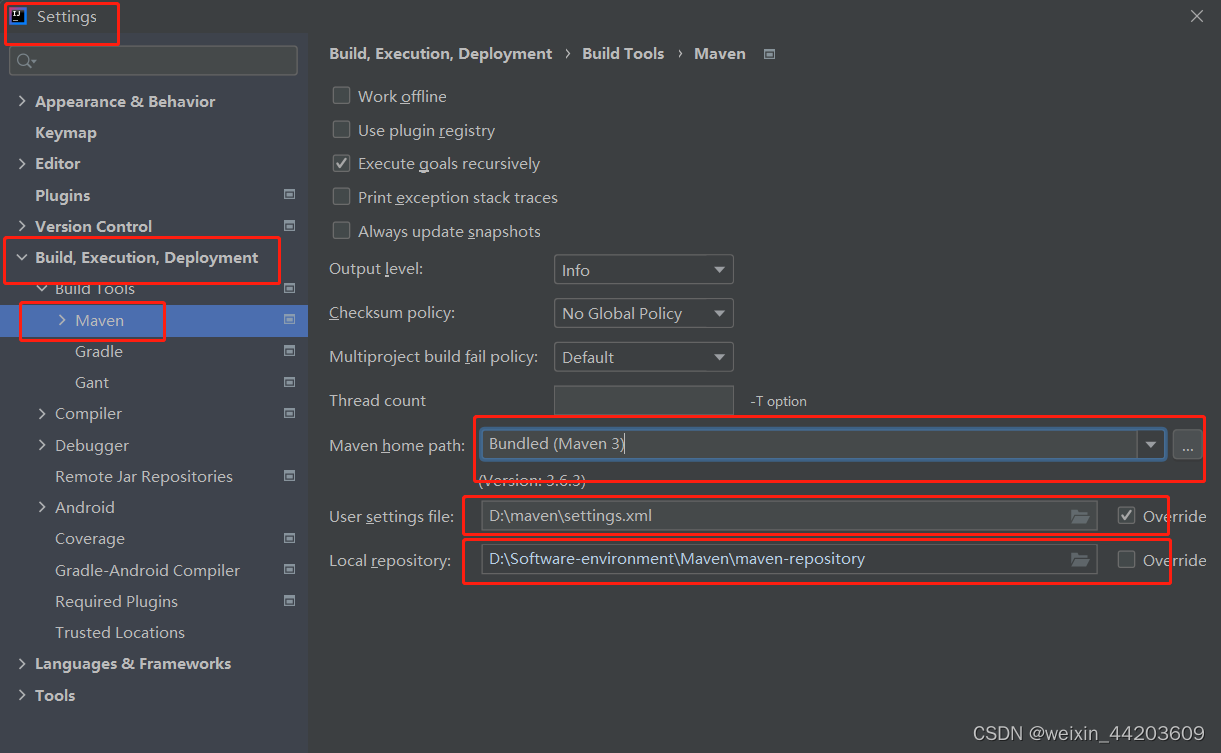Browse for the user settings file with the folder icon
1221x753 pixels.
tap(1079, 516)
